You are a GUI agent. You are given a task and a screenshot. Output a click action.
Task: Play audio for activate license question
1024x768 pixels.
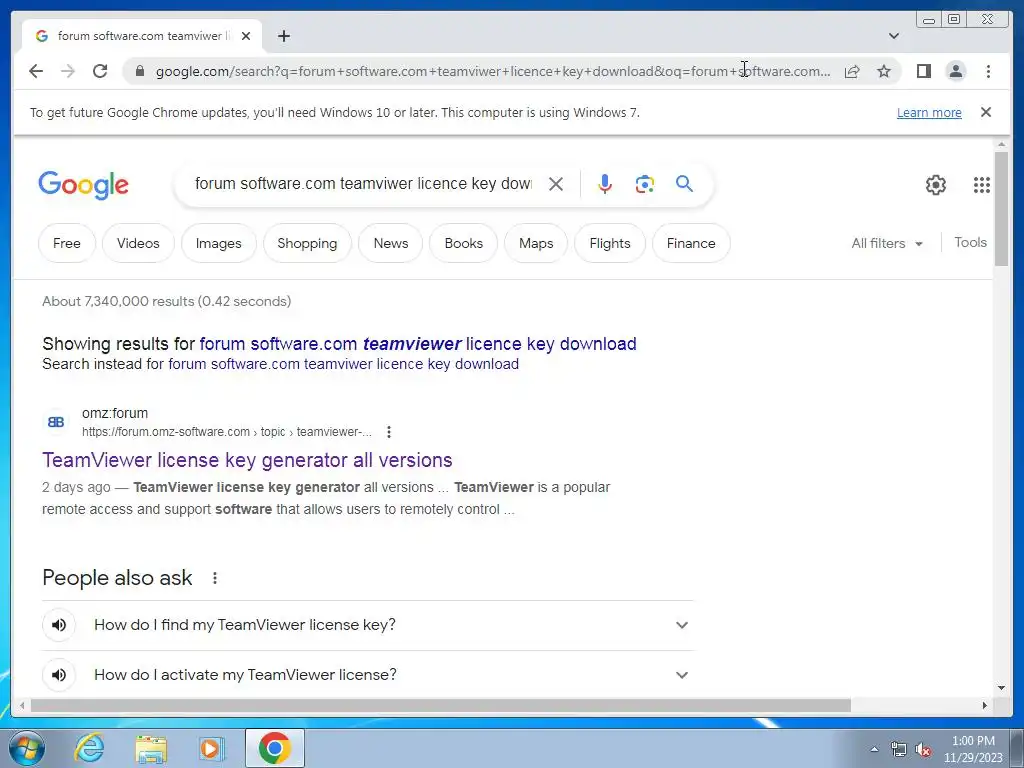pyautogui.click(x=59, y=675)
